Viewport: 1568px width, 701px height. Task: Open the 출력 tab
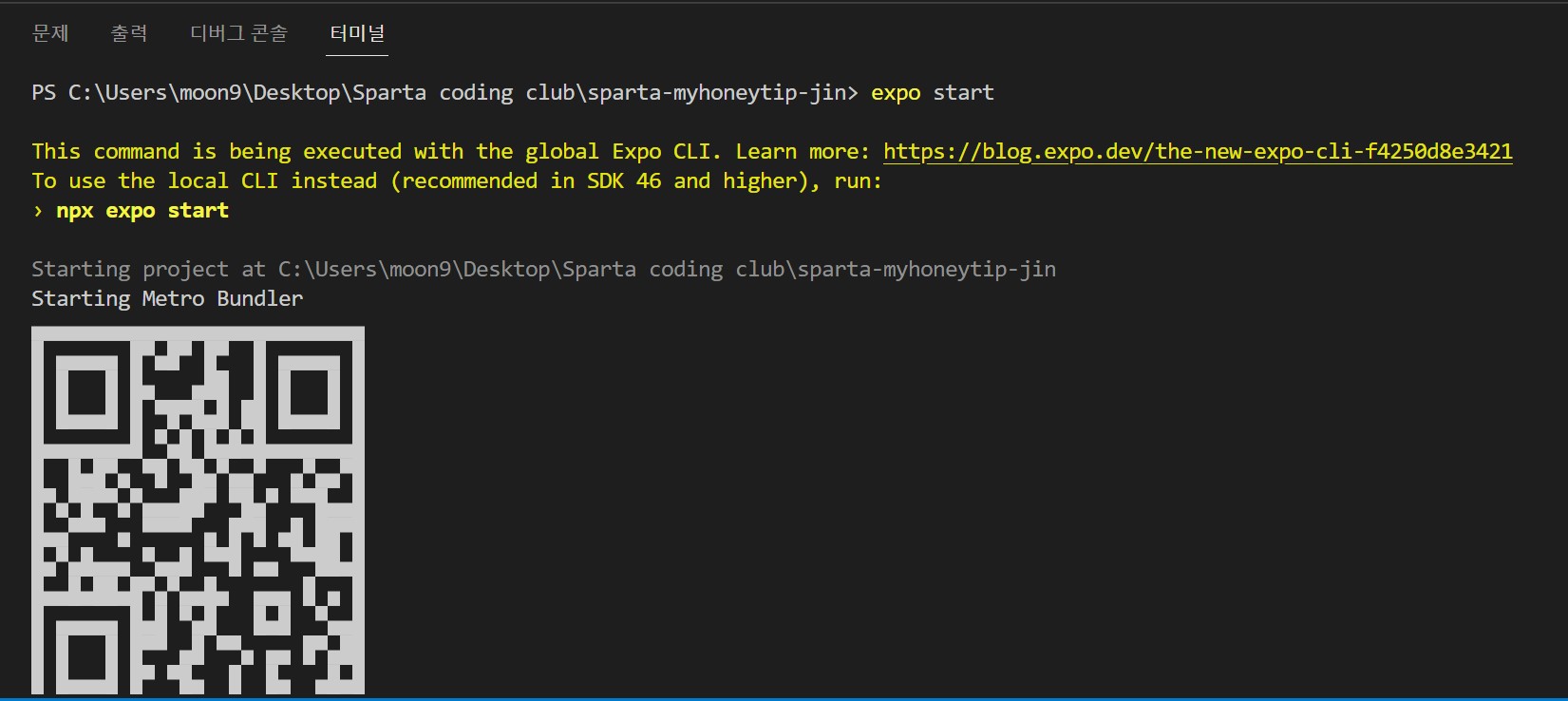pos(129,33)
